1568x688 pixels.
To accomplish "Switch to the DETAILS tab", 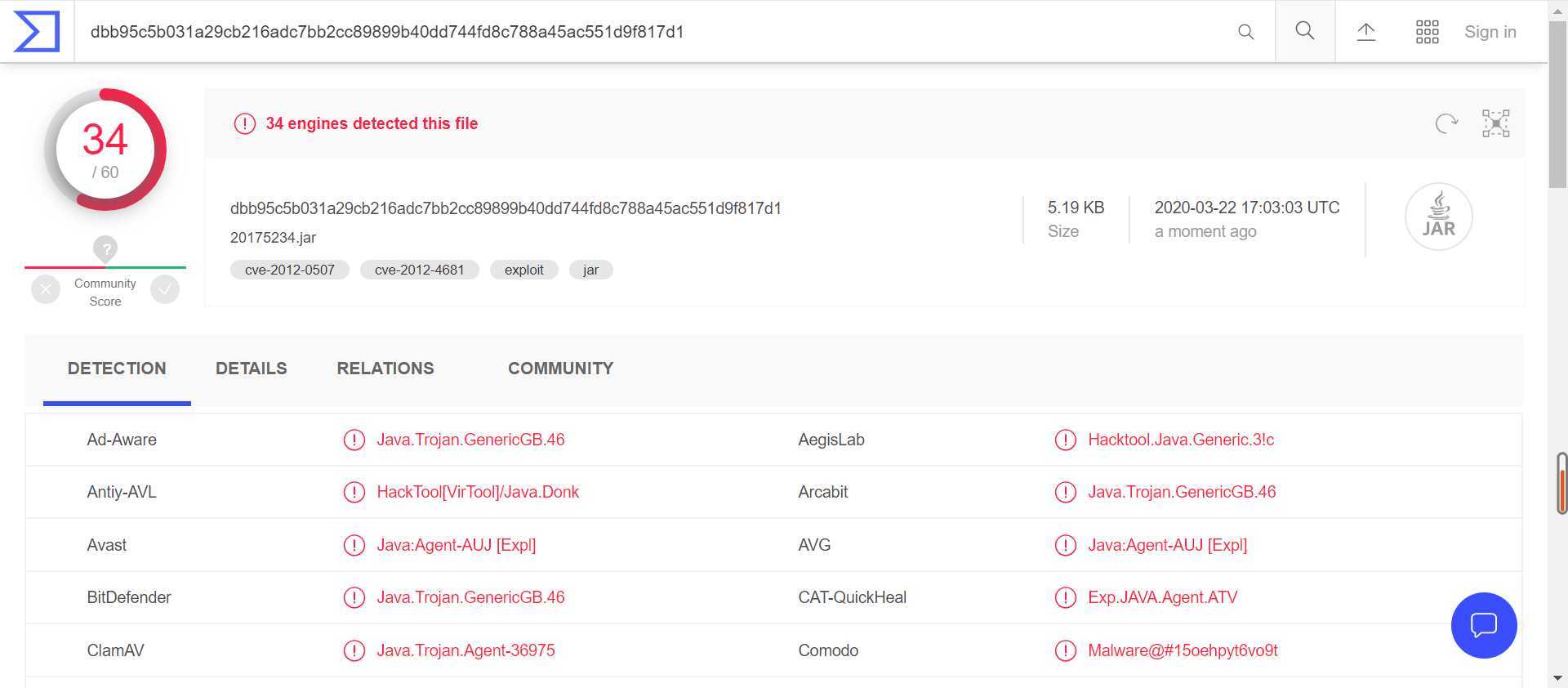I will tap(252, 369).
